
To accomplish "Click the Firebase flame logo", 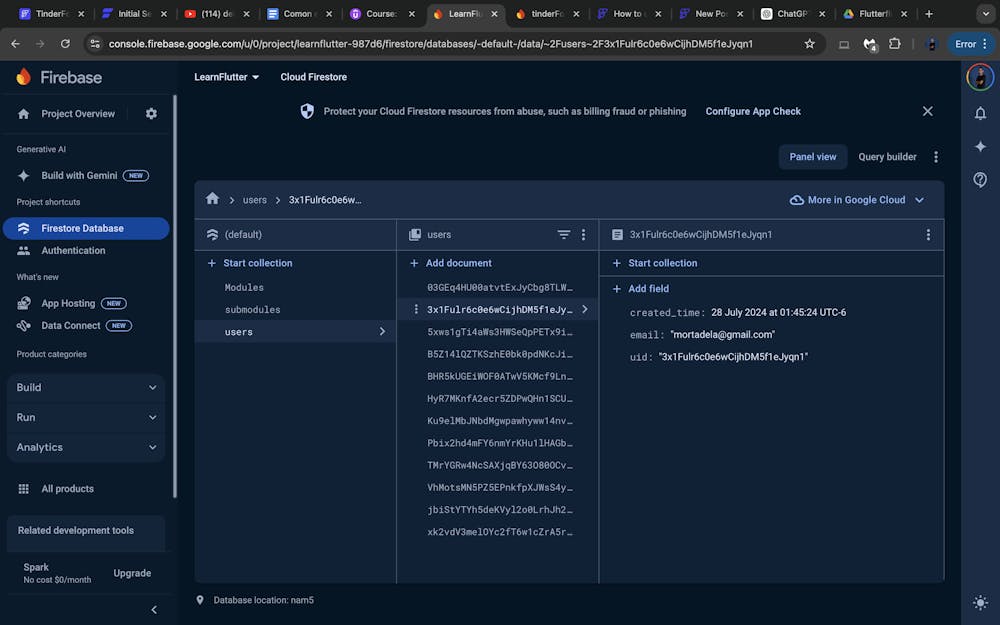I will click(24, 77).
